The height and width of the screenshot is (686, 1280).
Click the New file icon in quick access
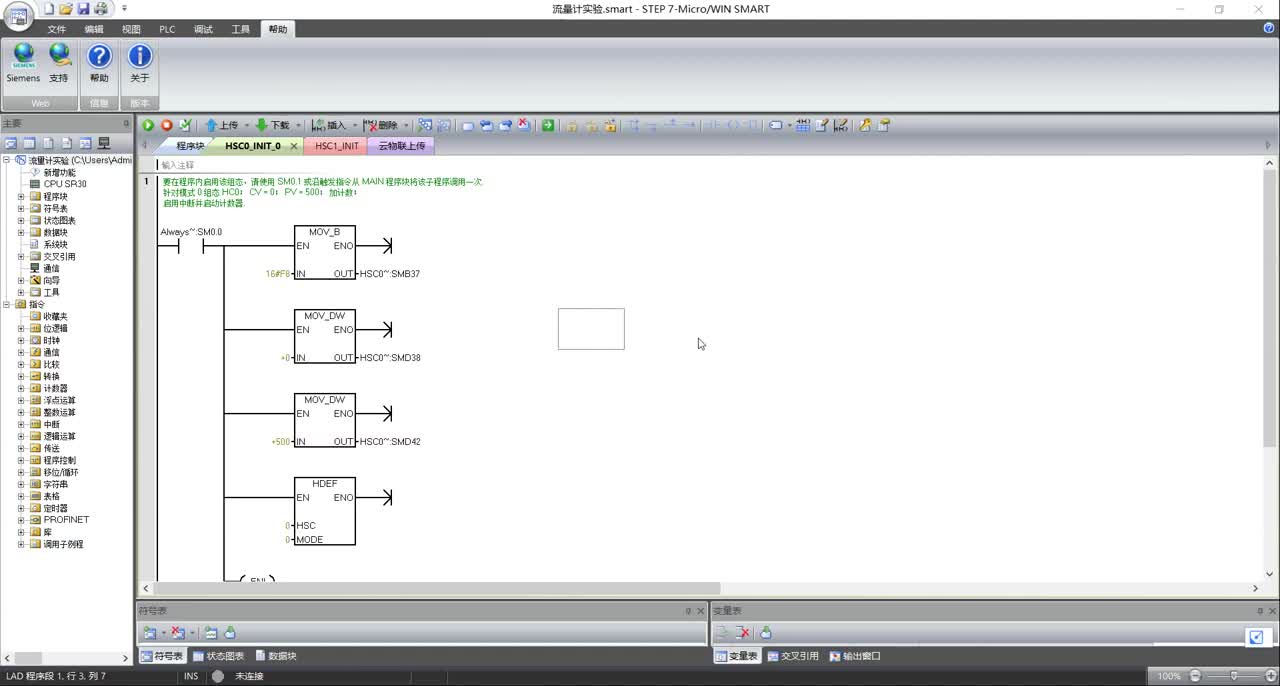point(49,8)
